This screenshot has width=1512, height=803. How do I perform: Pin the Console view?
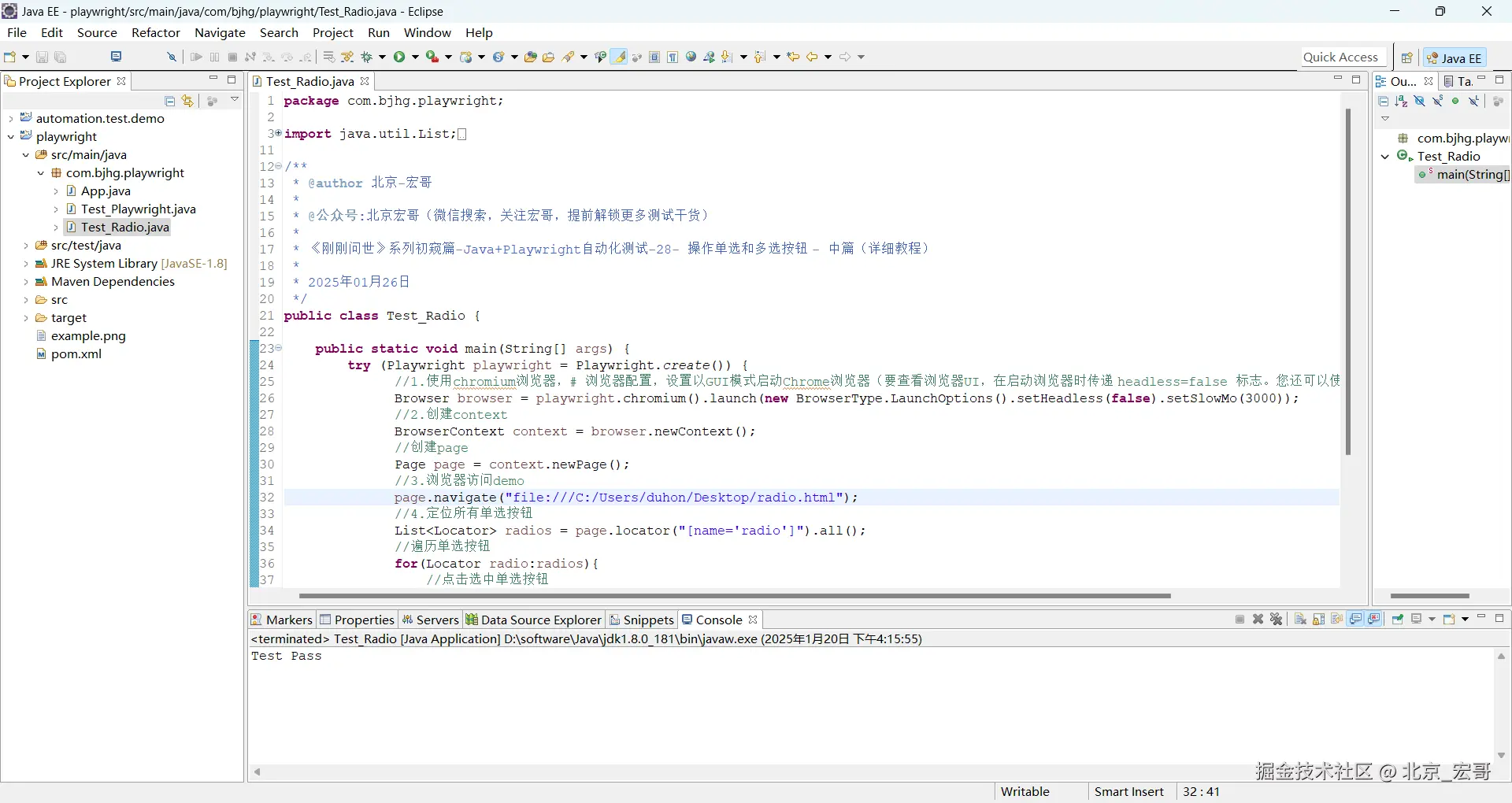click(x=1398, y=620)
